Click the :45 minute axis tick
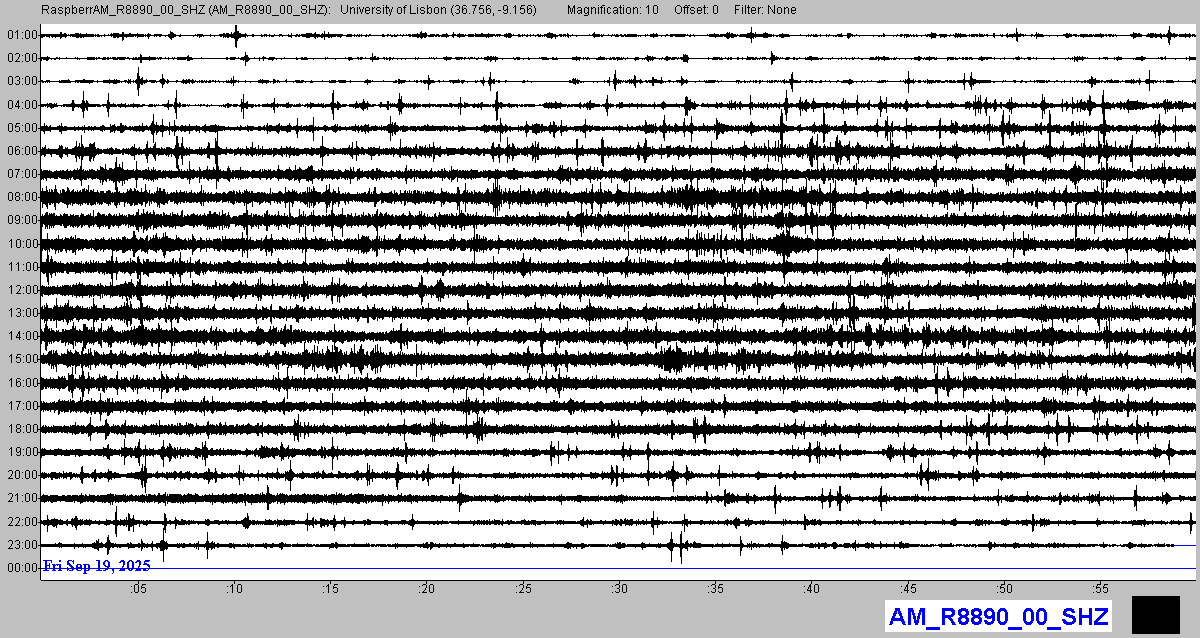This screenshot has height=638, width=1200. pos(909,589)
